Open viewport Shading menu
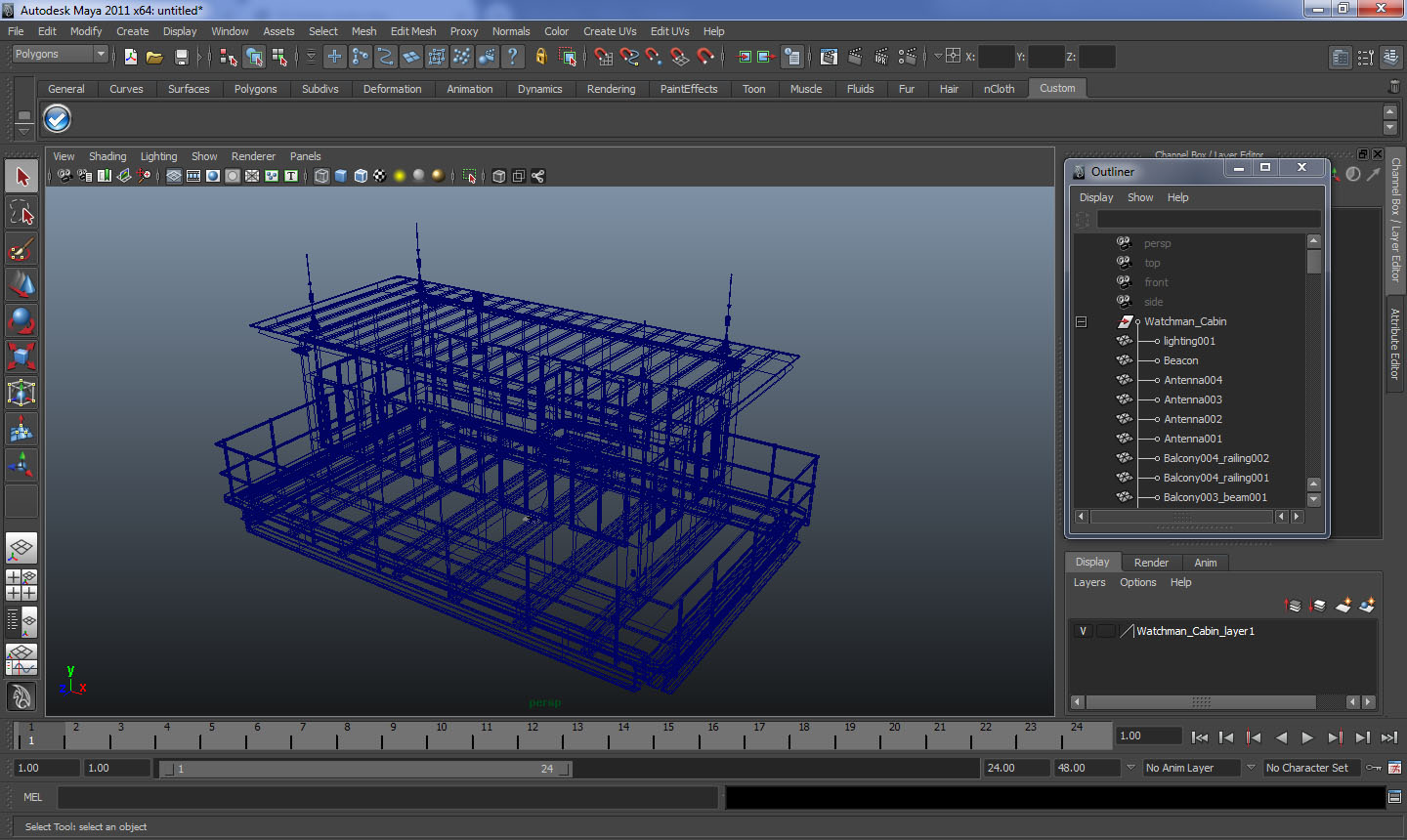 click(107, 156)
